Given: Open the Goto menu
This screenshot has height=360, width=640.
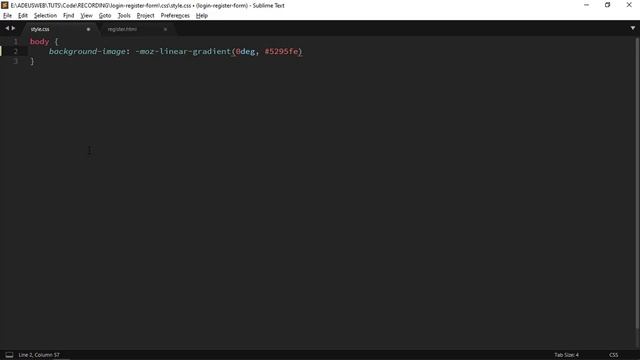Looking at the screenshot, I should coord(104,16).
